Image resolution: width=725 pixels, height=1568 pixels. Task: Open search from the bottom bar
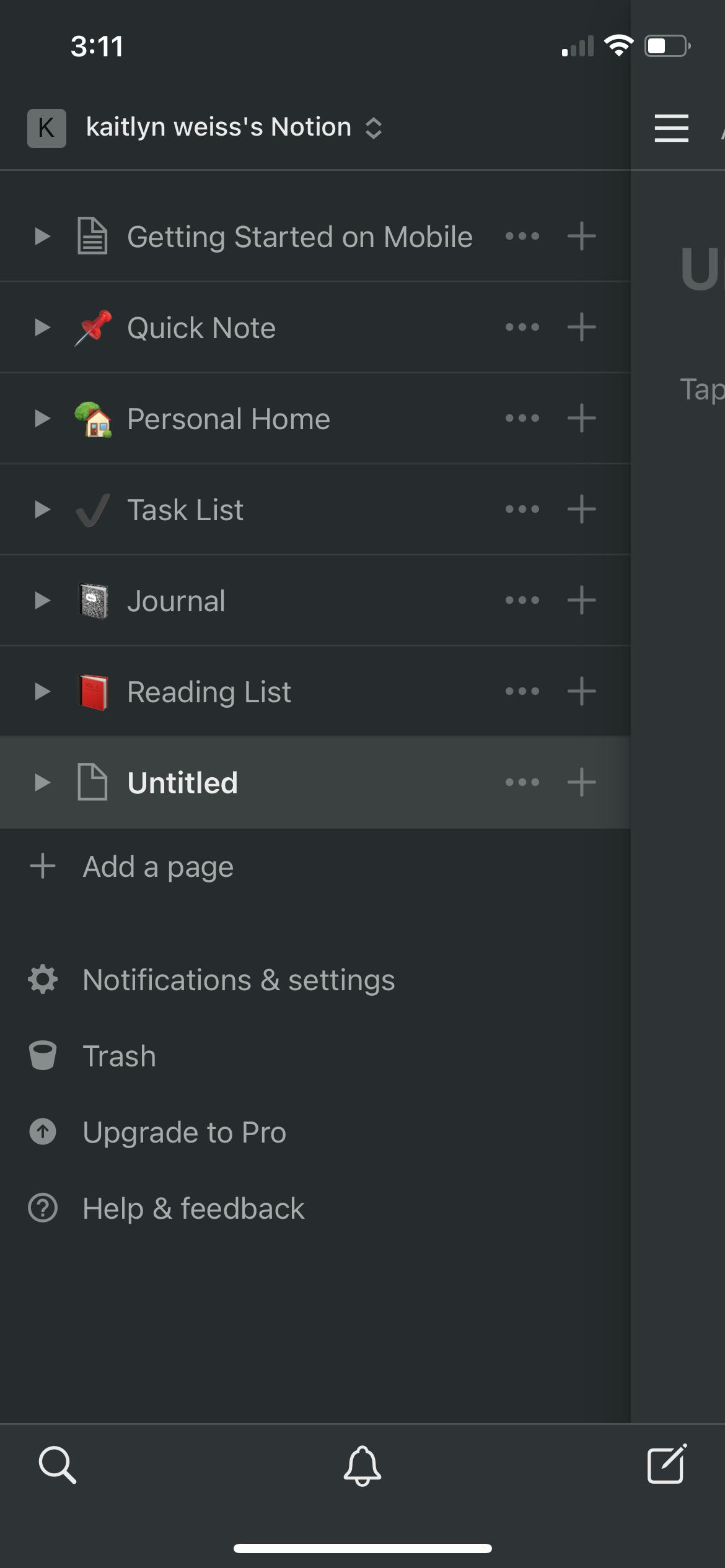tap(58, 1465)
